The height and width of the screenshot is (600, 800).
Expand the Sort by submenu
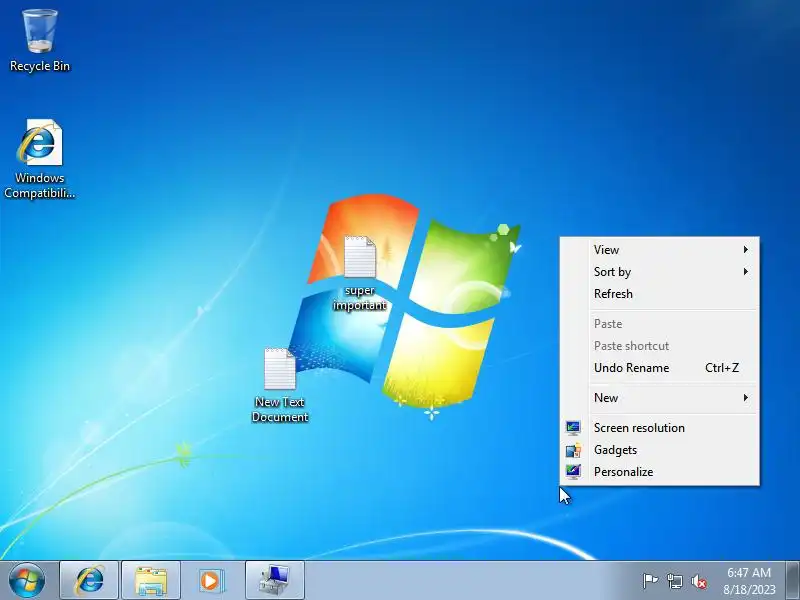tap(660, 272)
